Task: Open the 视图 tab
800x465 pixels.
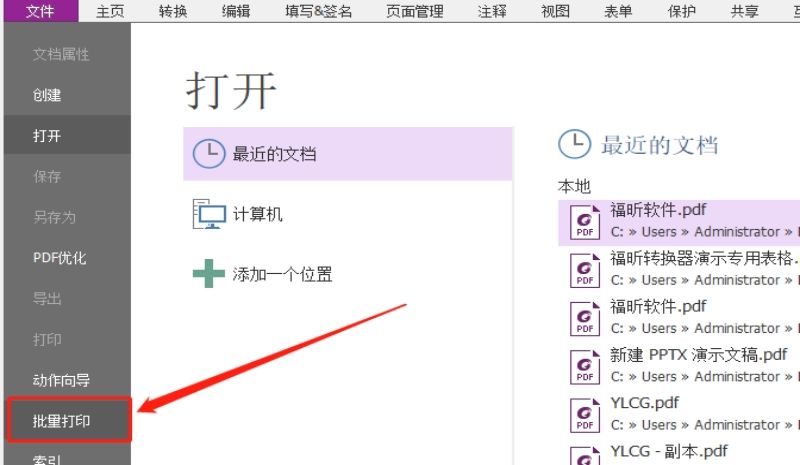Action: (555, 11)
